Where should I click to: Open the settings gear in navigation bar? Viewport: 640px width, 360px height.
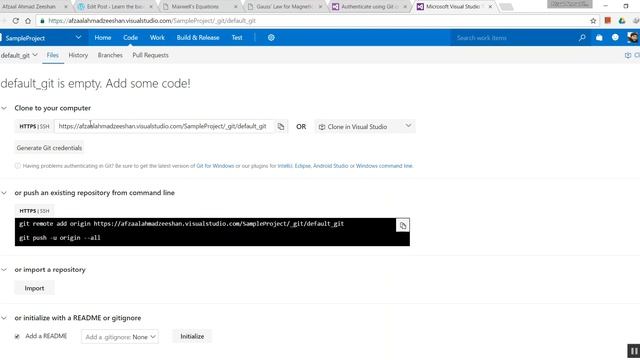271,38
